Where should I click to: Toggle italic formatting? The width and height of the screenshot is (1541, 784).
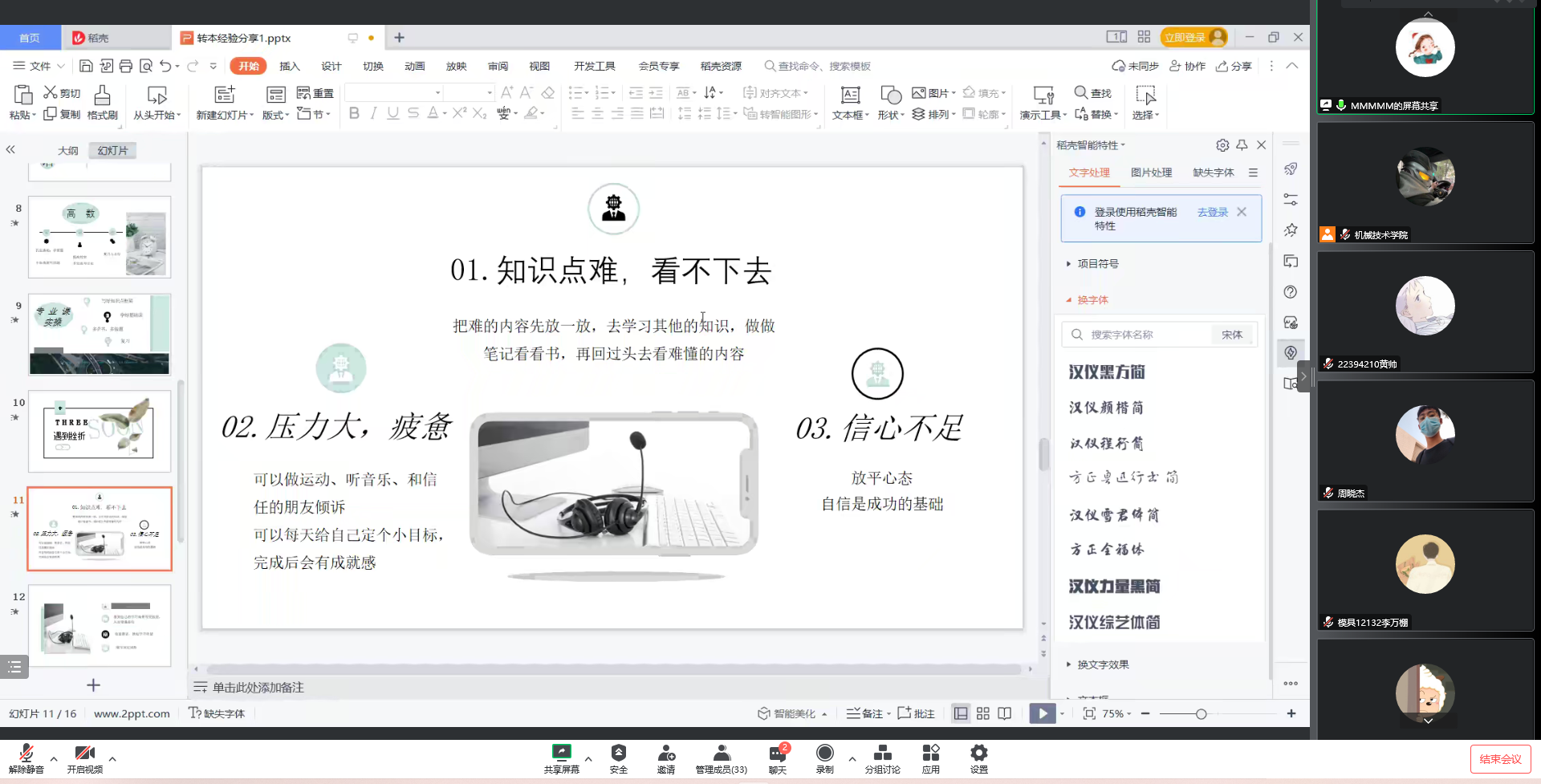click(373, 113)
